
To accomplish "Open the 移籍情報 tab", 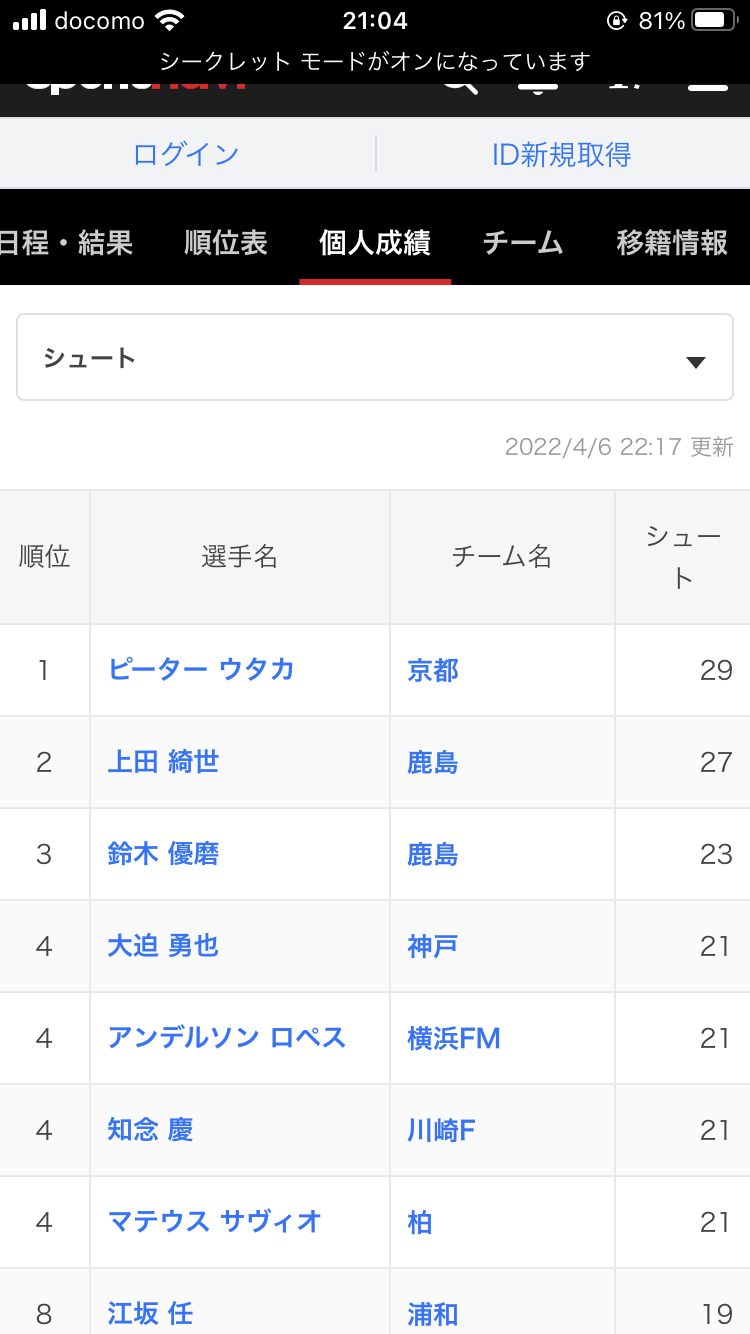I will (x=672, y=242).
